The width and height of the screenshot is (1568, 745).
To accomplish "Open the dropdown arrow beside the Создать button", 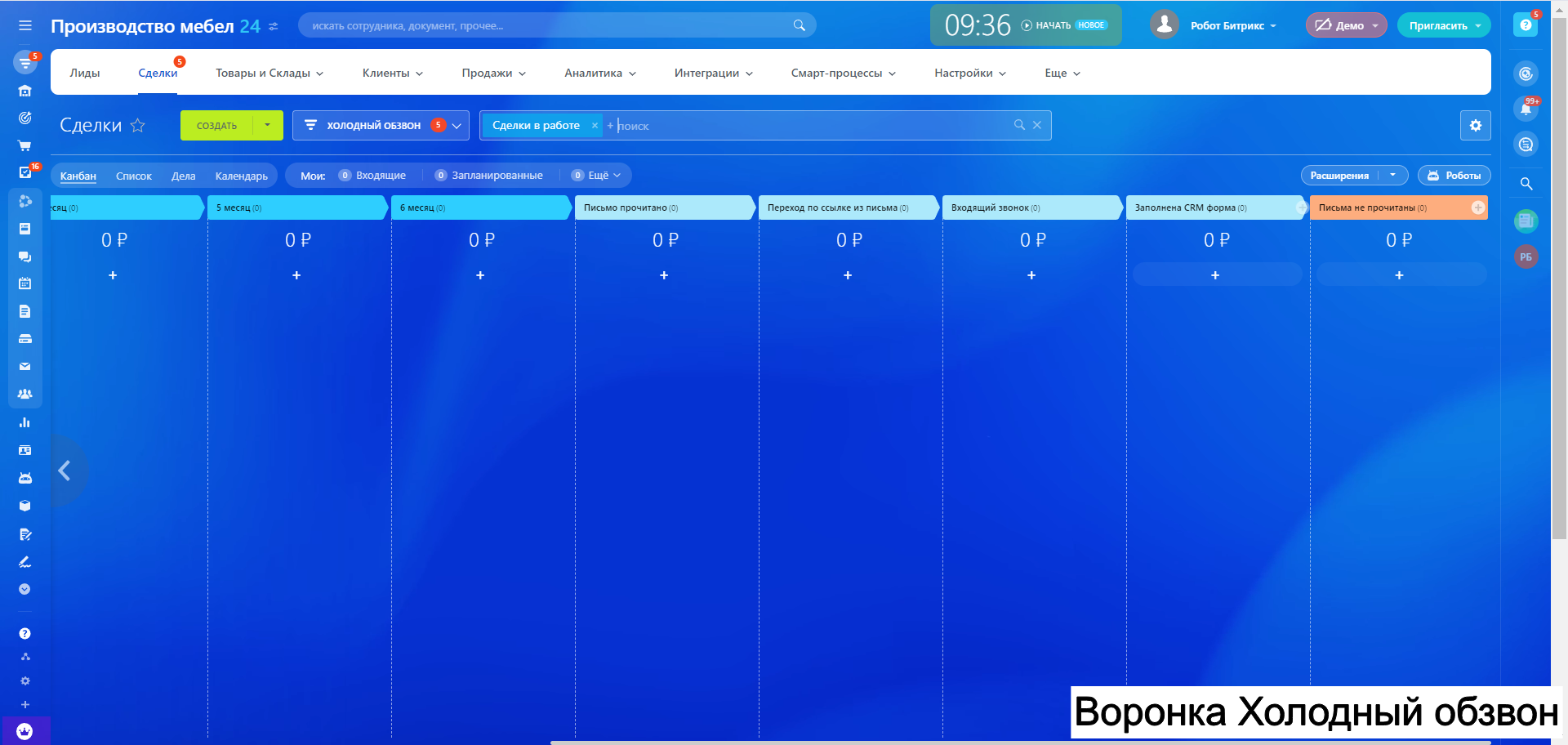I will point(267,125).
